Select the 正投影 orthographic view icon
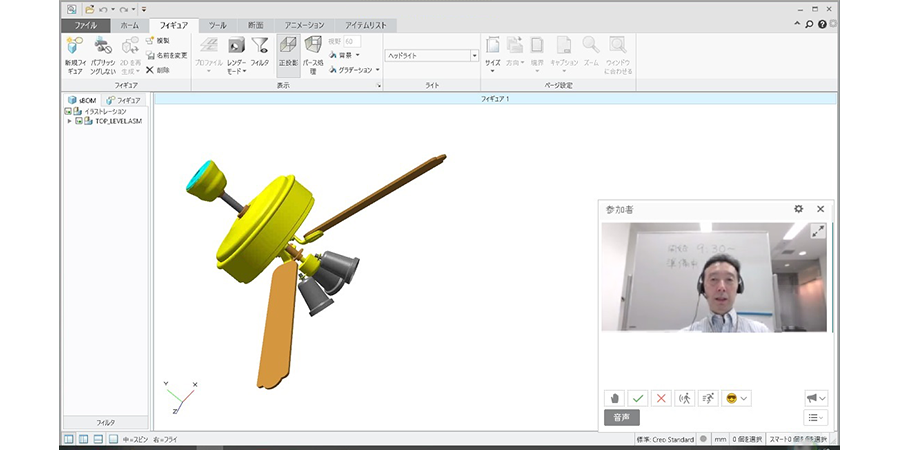This screenshot has height=450, width=900. coord(287,46)
